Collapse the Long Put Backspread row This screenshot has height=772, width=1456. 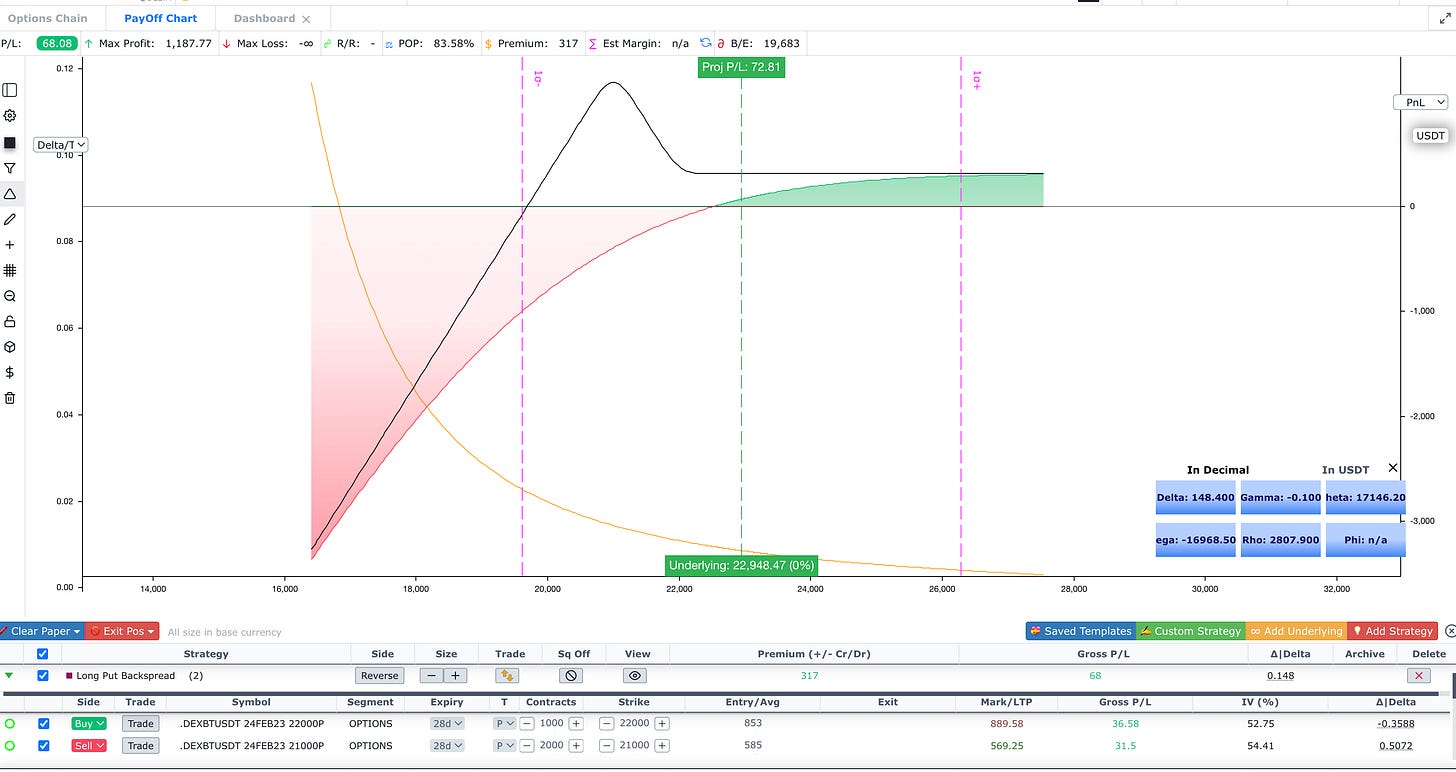pyautogui.click(x=9, y=676)
